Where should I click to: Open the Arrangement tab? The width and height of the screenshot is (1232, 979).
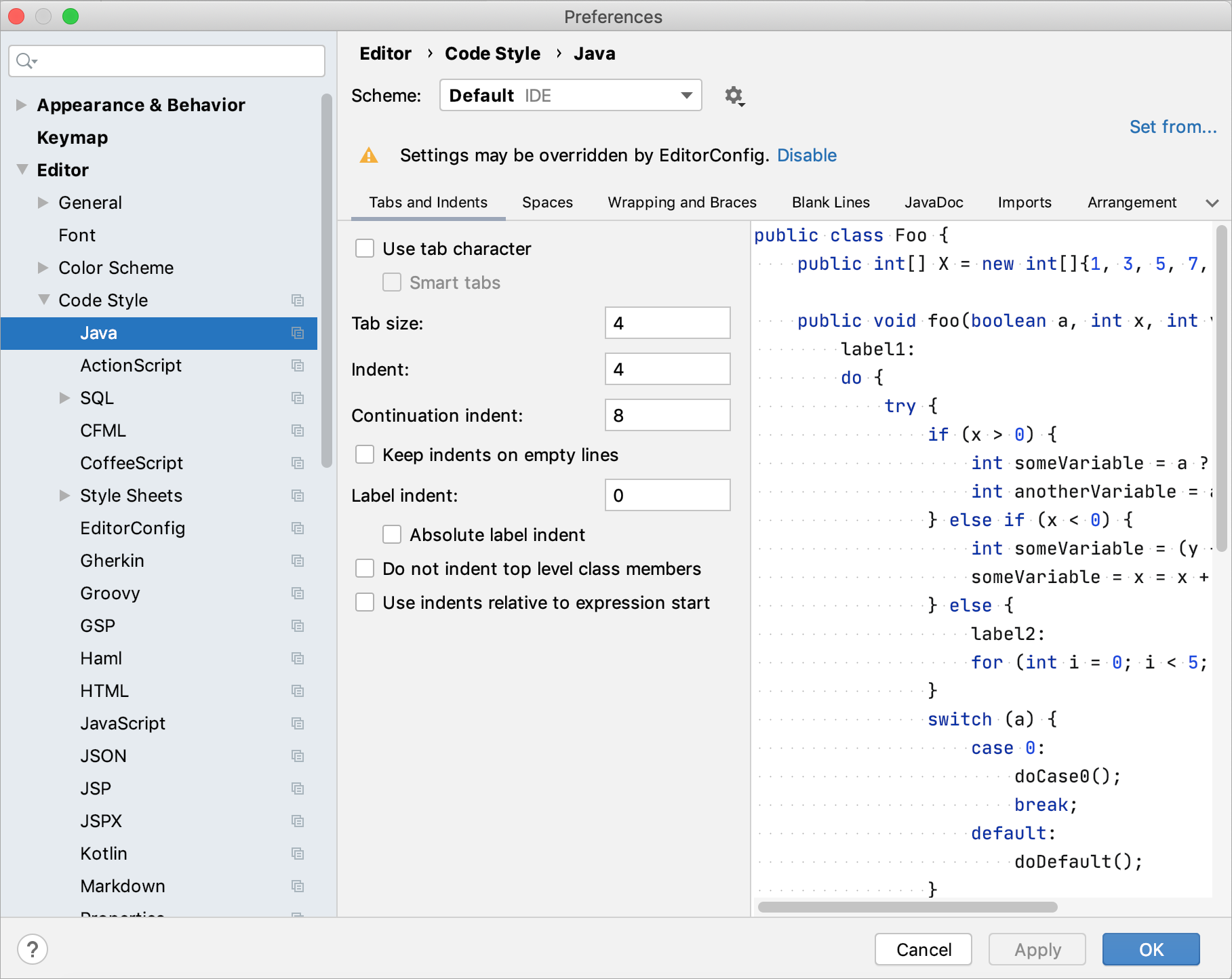1132,203
